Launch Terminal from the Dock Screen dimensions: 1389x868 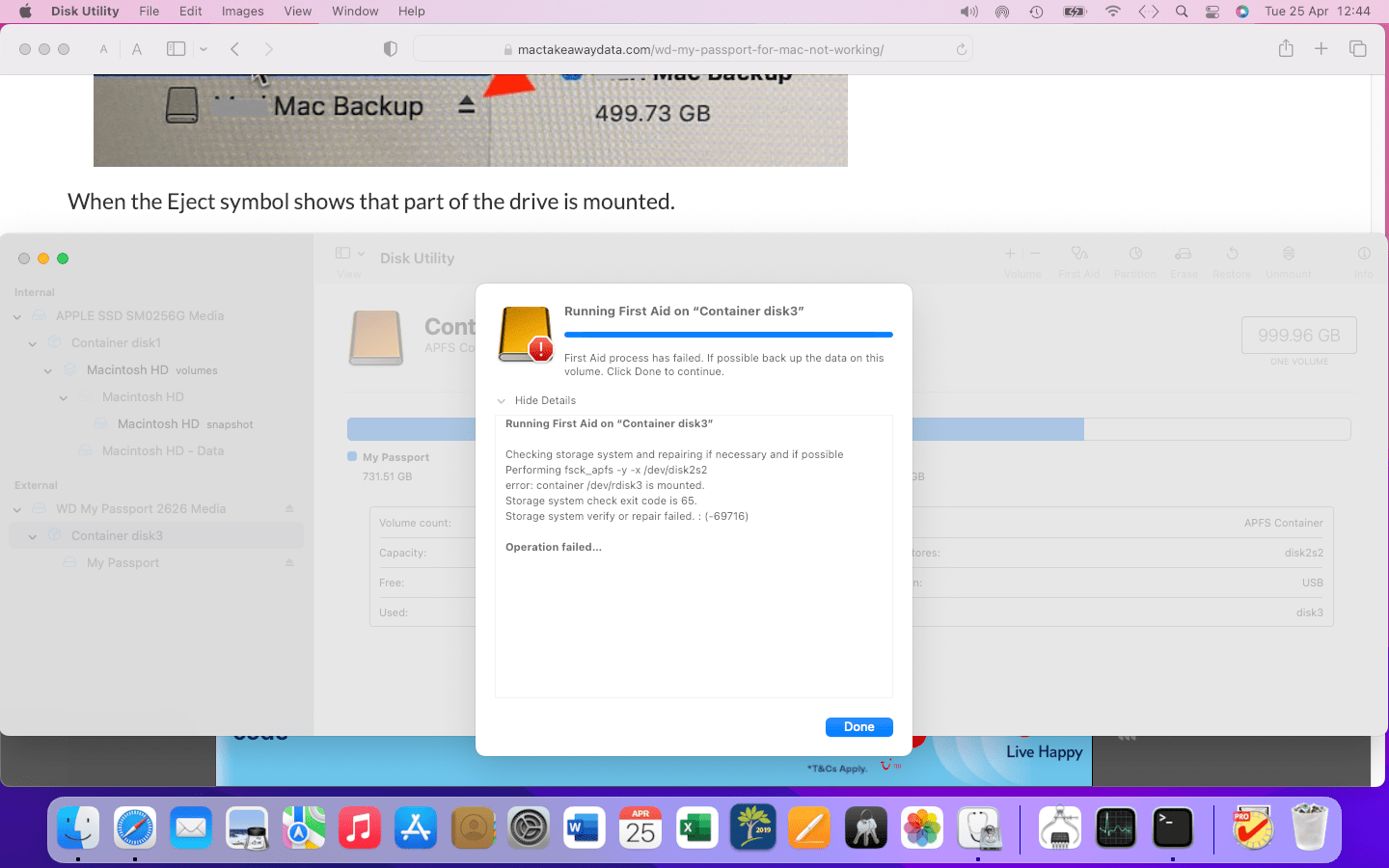pyautogui.click(x=1173, y=827)
